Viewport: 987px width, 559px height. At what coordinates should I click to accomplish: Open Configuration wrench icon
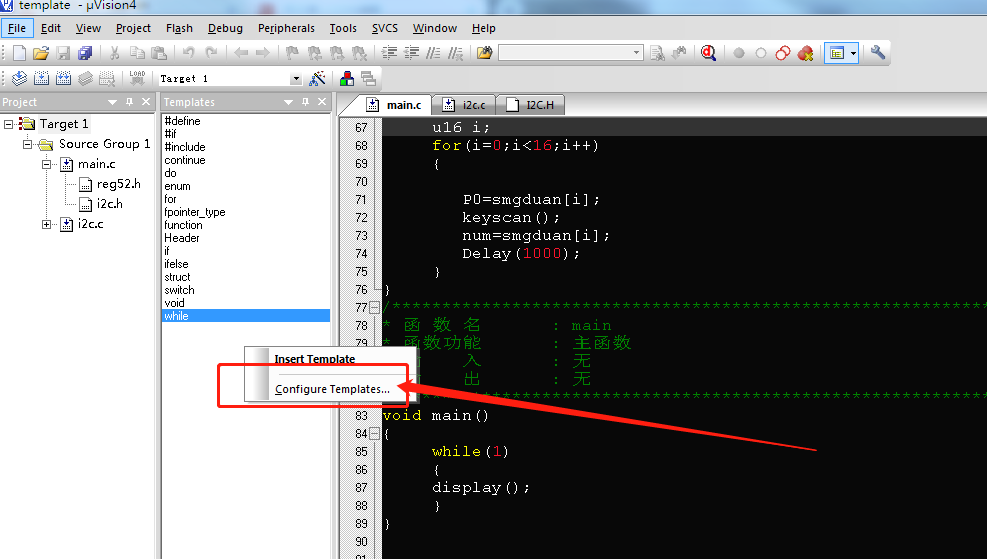pyautogui.click(x=877, y=53)
